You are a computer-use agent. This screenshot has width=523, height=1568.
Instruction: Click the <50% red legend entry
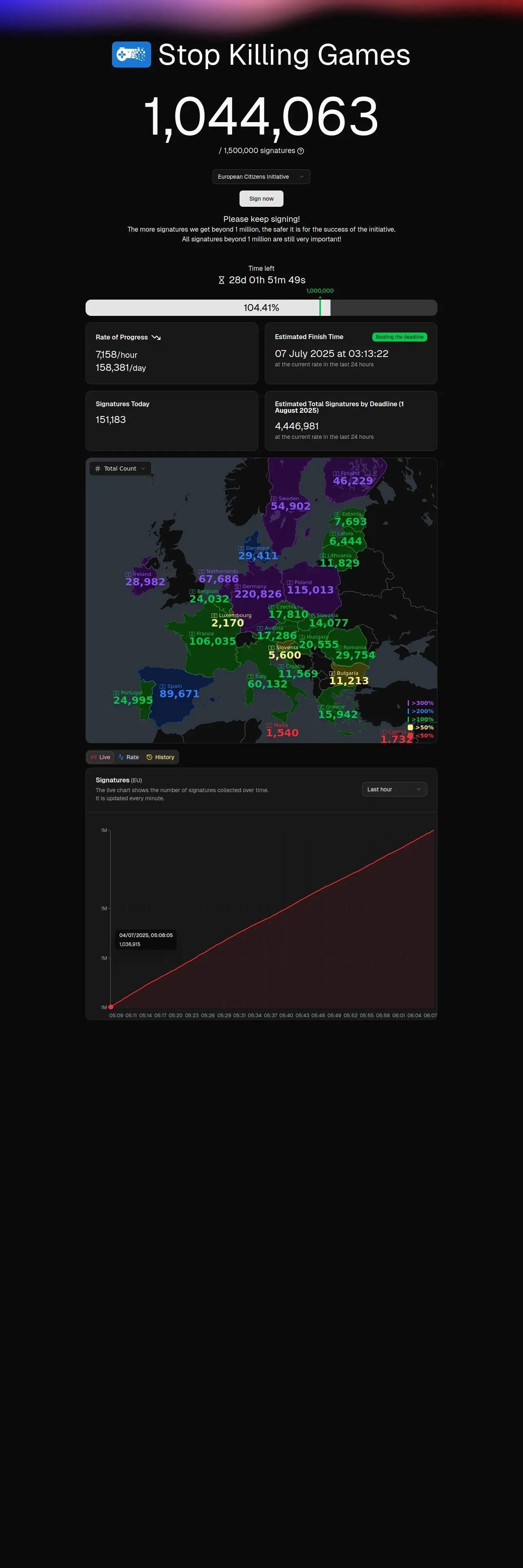[x=421, y=735]
